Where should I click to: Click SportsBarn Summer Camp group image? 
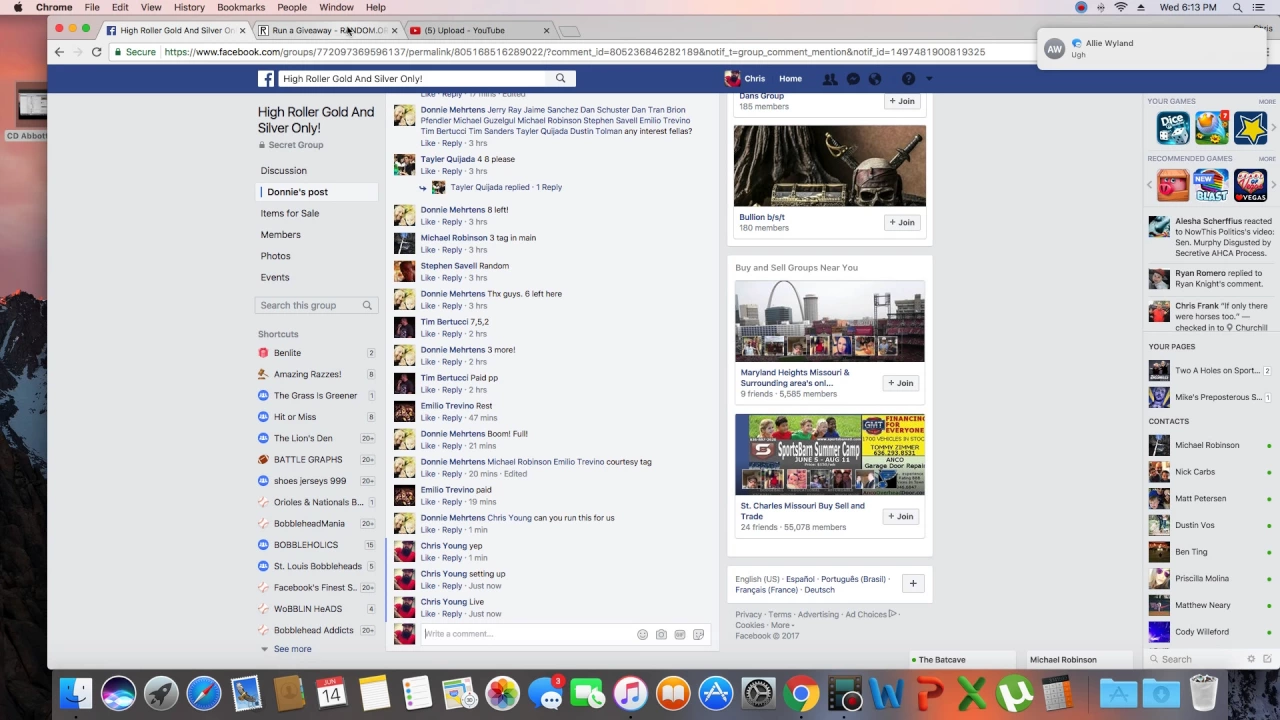tap(830, 455)
